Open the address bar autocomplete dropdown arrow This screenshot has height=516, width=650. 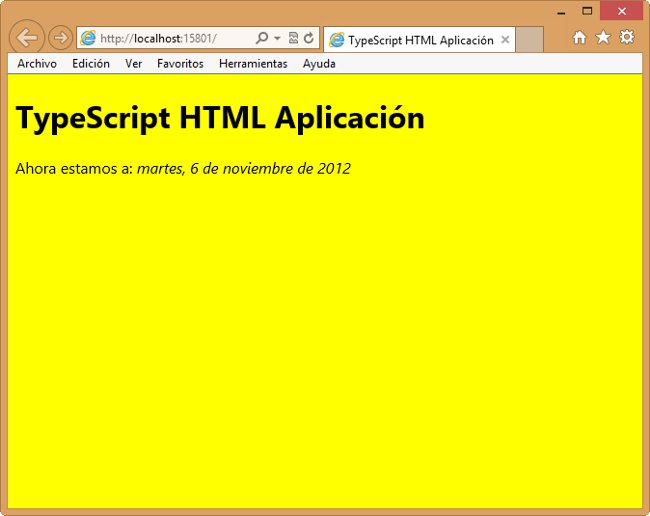pos(277,38)
